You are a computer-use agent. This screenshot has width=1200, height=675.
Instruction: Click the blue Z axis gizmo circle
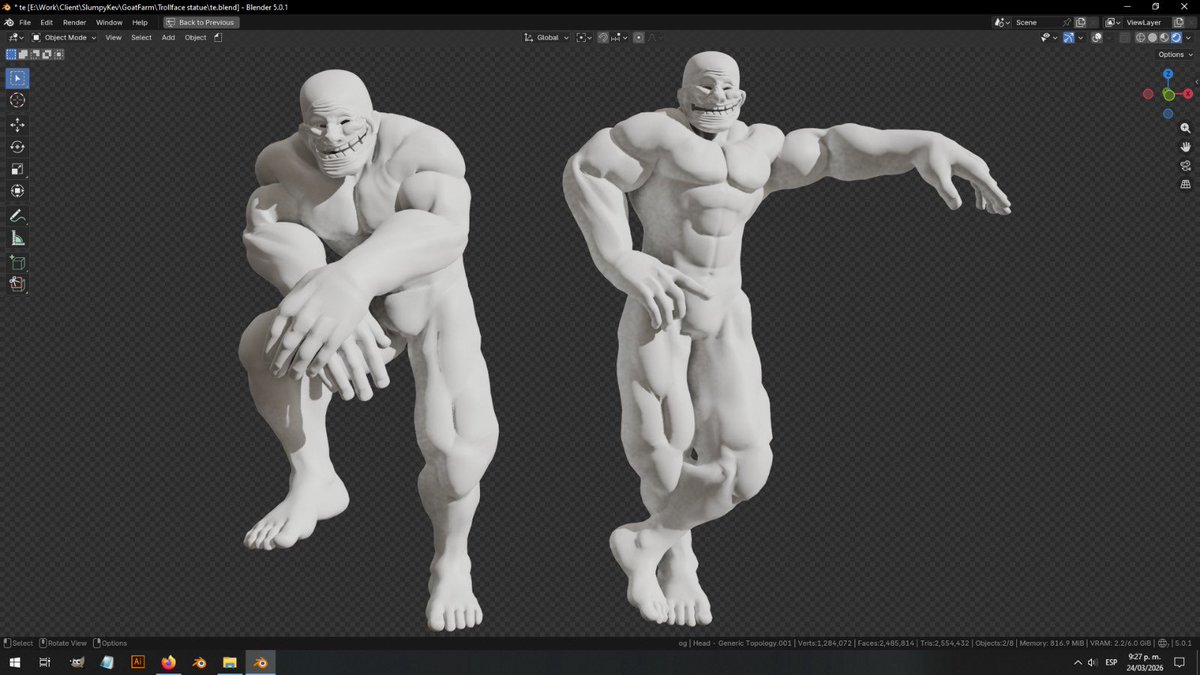pos(1168,73)
